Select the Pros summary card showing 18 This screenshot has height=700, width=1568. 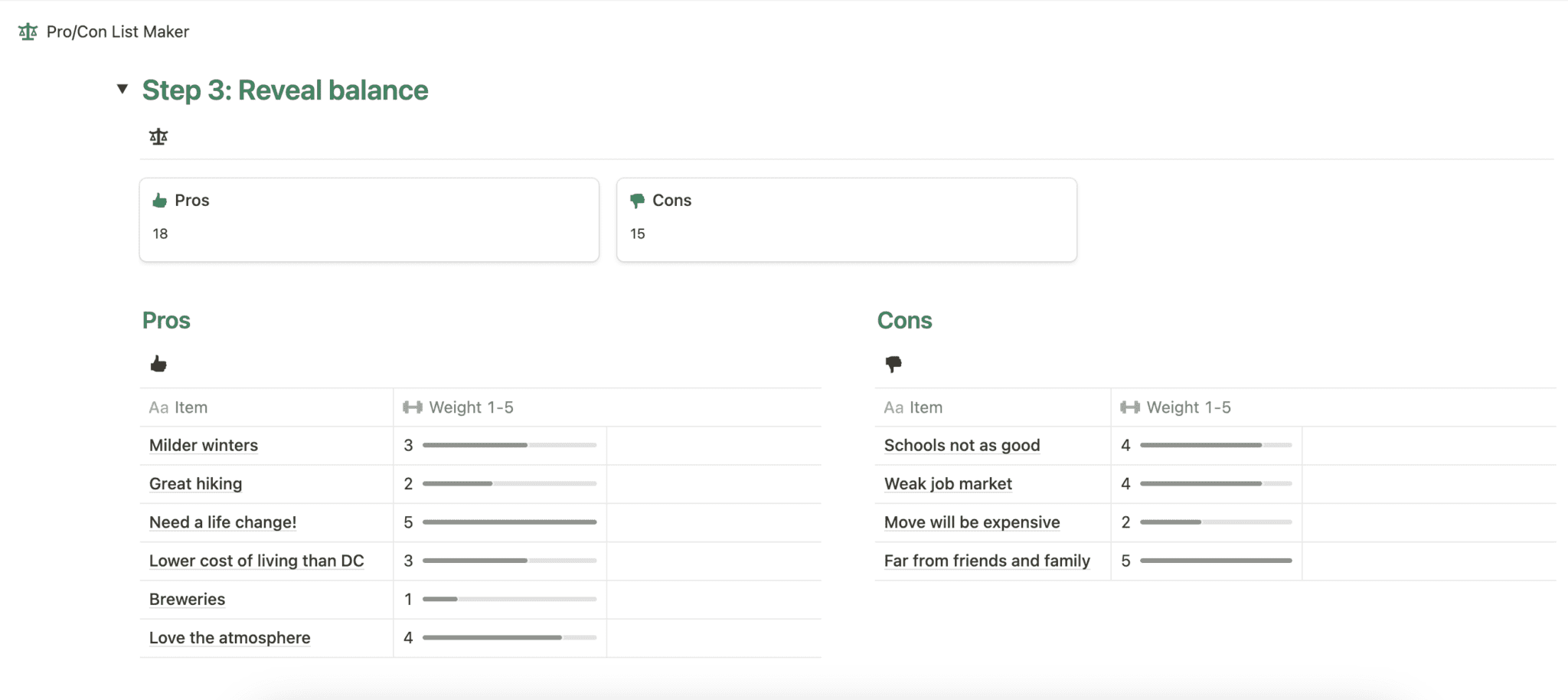[x=369, y=219]
